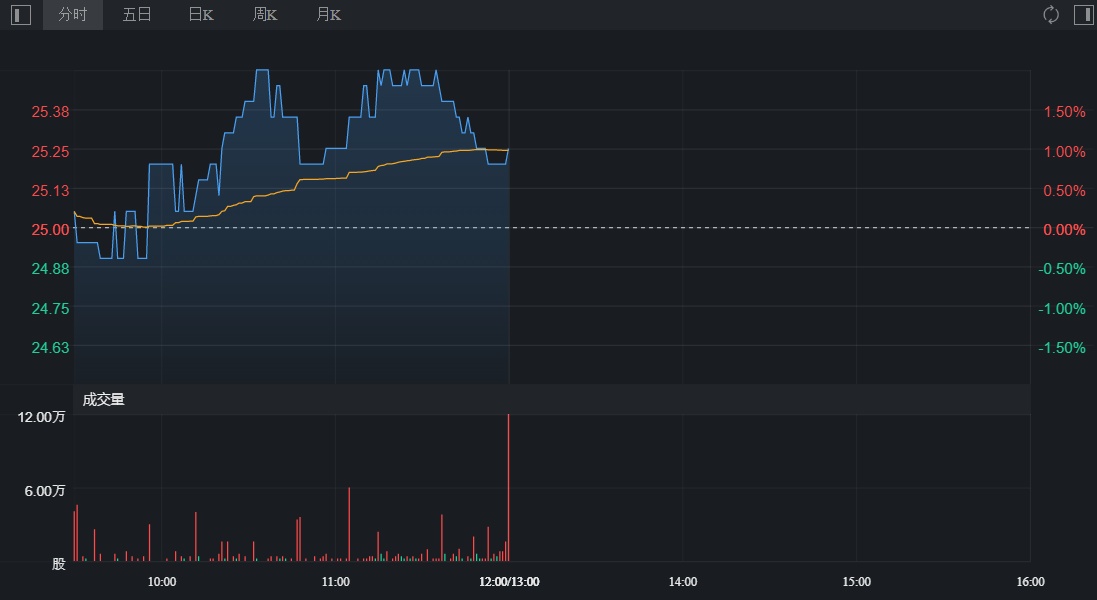Click the 成交量 volume panel header

[x=104, y=400]
